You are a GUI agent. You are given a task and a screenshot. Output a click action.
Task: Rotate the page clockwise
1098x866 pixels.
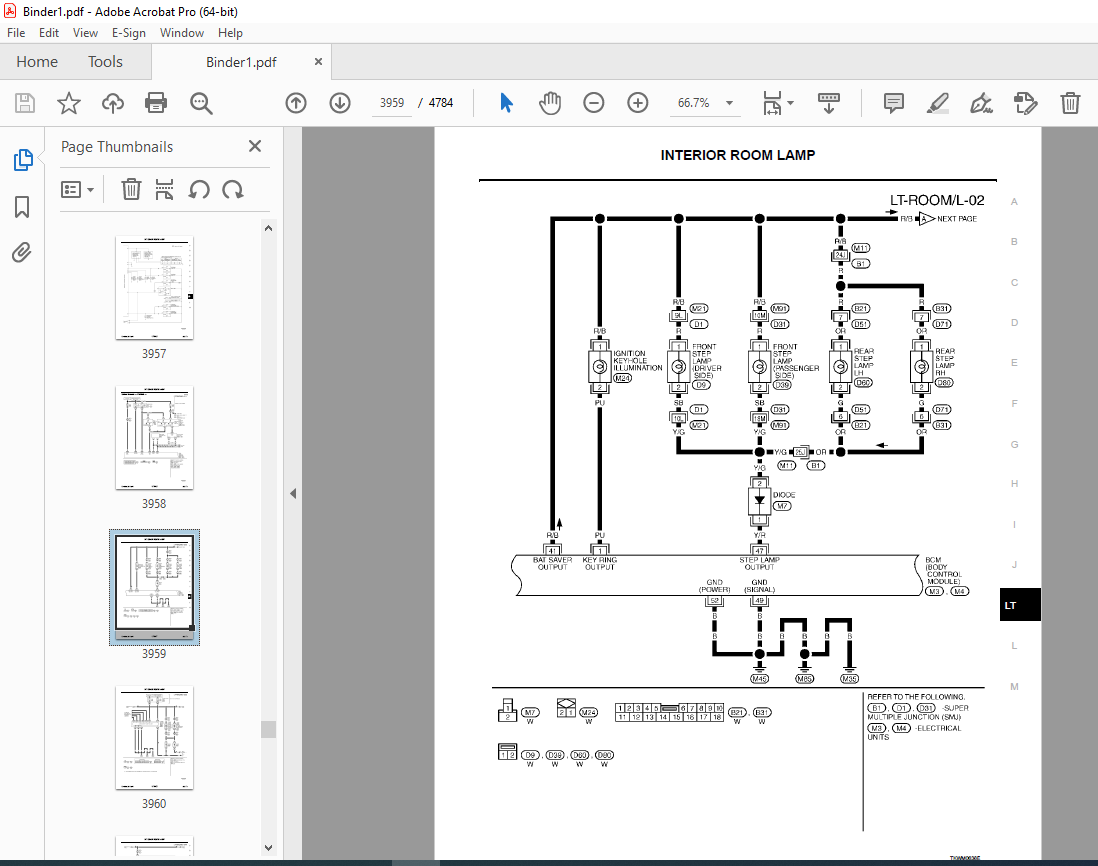tap(232, 189)
